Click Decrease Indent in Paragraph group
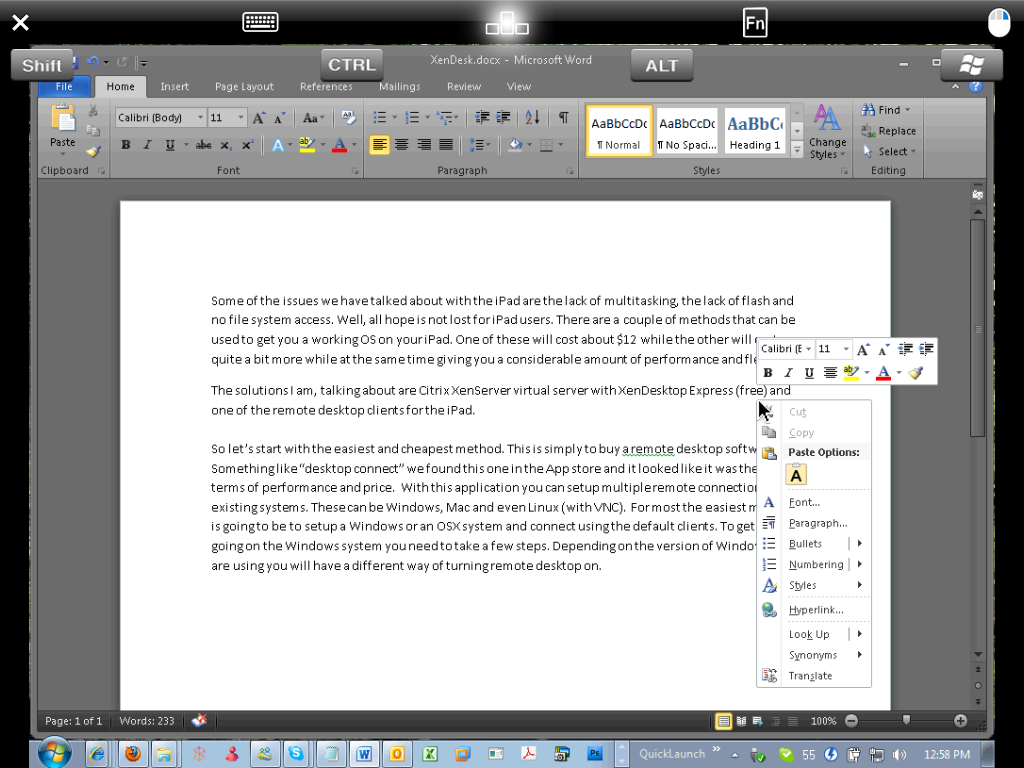Screen dimensions: 1024x768 coord(482,118)
